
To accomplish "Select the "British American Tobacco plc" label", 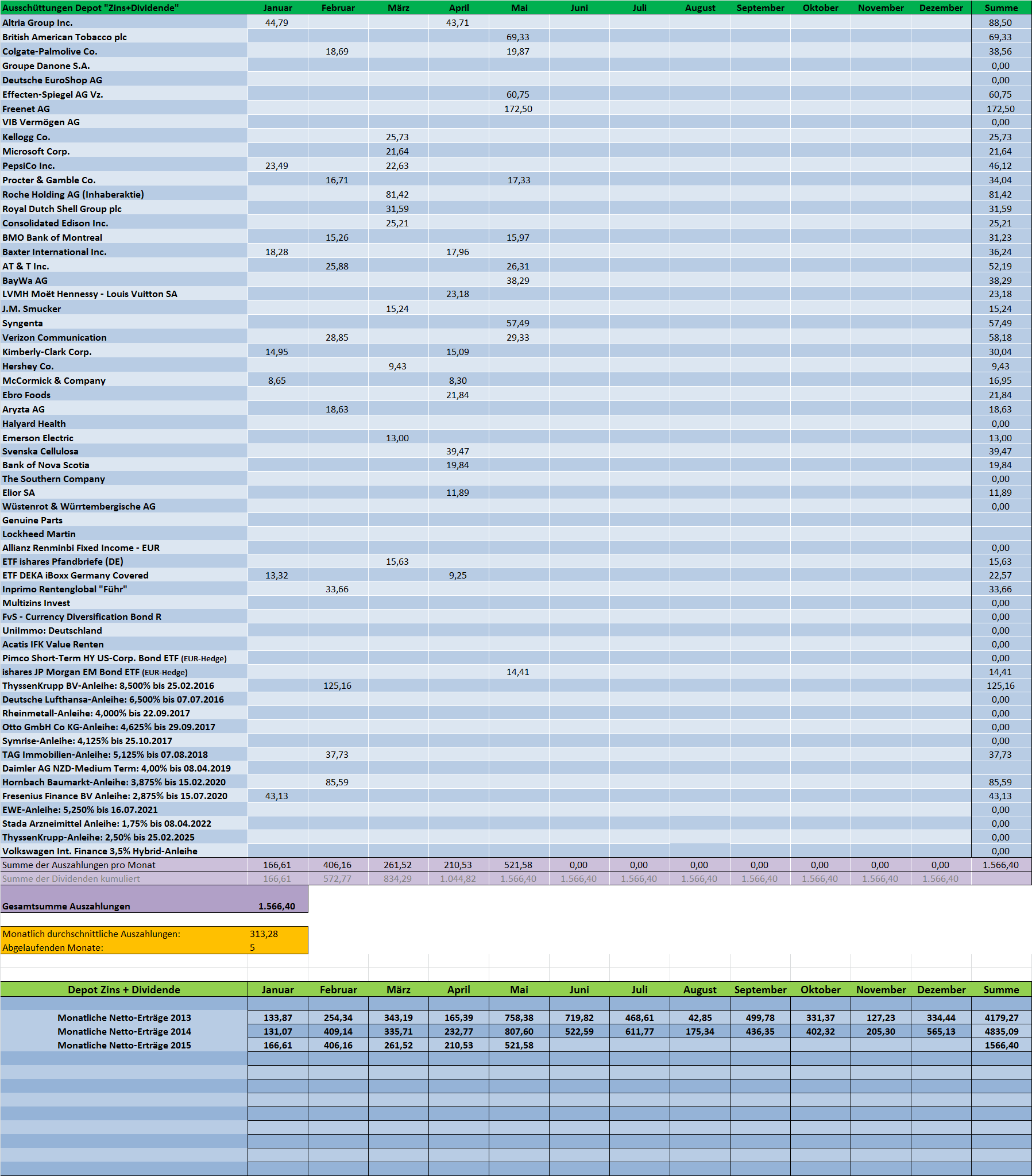I will tap(64, 37).
